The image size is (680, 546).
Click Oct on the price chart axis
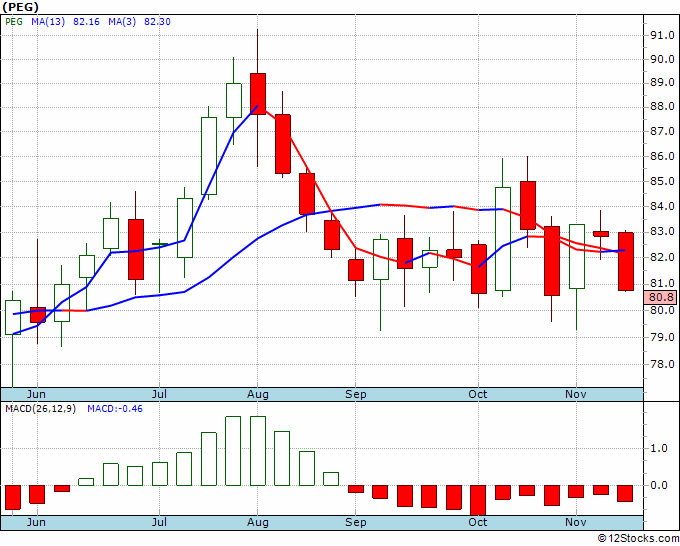pyautogui.click(x=478, y=394)
